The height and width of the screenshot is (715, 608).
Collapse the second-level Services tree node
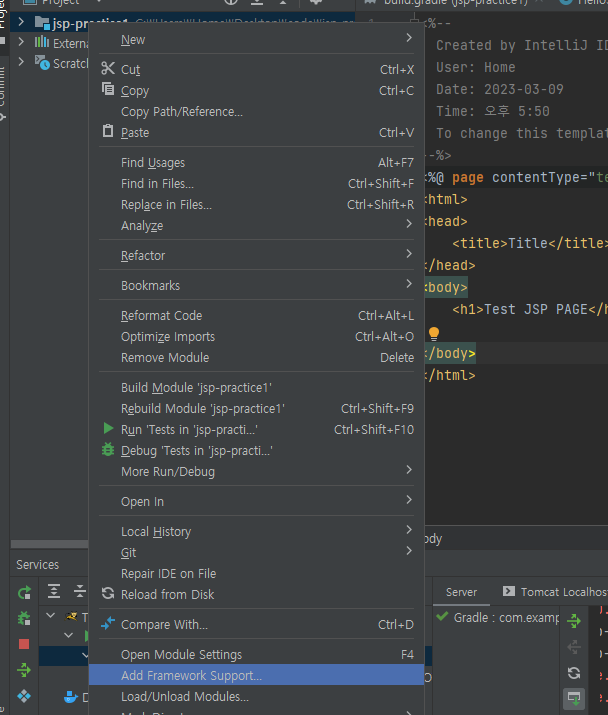(x=68, y=635)
